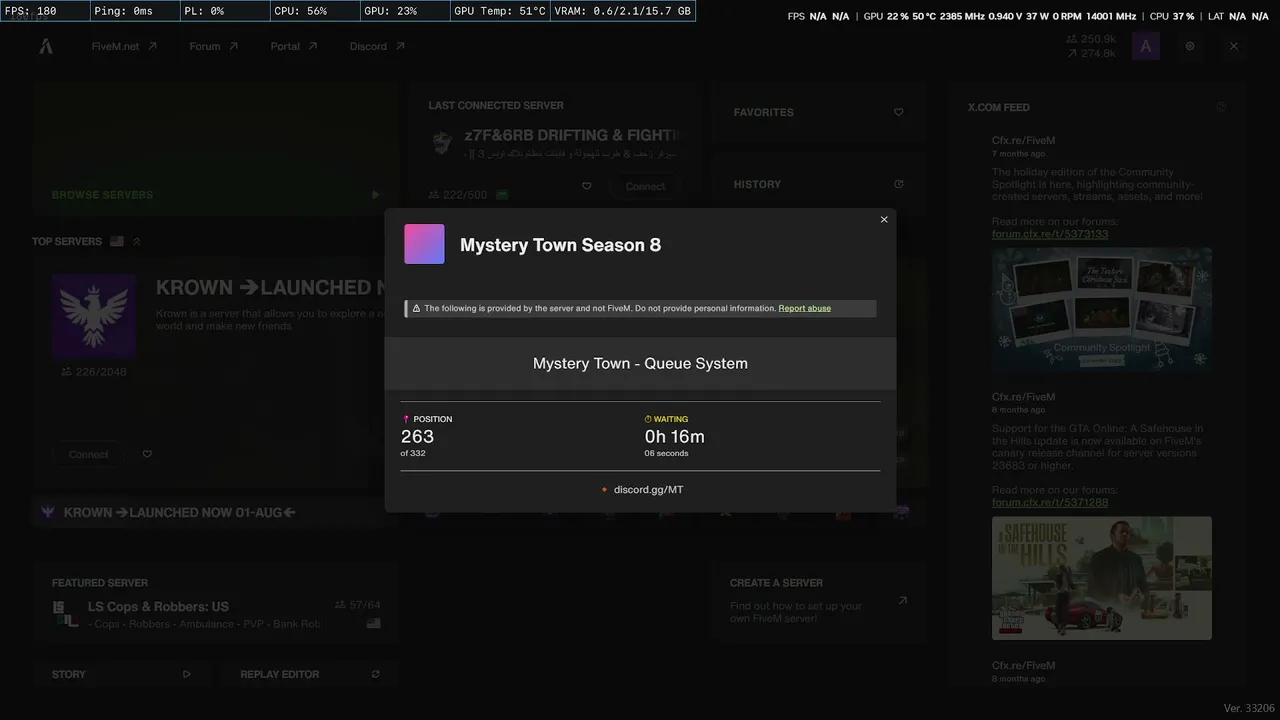Screen dimensions: 1280x720
Task: Connect to the KROWN server
Action: tap(88, 454)
